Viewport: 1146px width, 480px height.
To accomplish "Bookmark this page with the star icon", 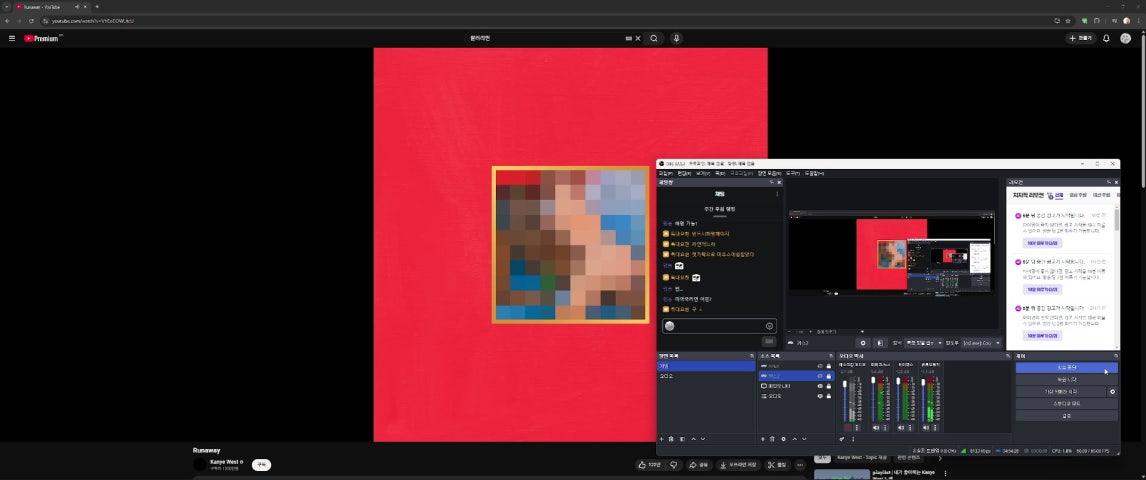I will (1068, 20).
